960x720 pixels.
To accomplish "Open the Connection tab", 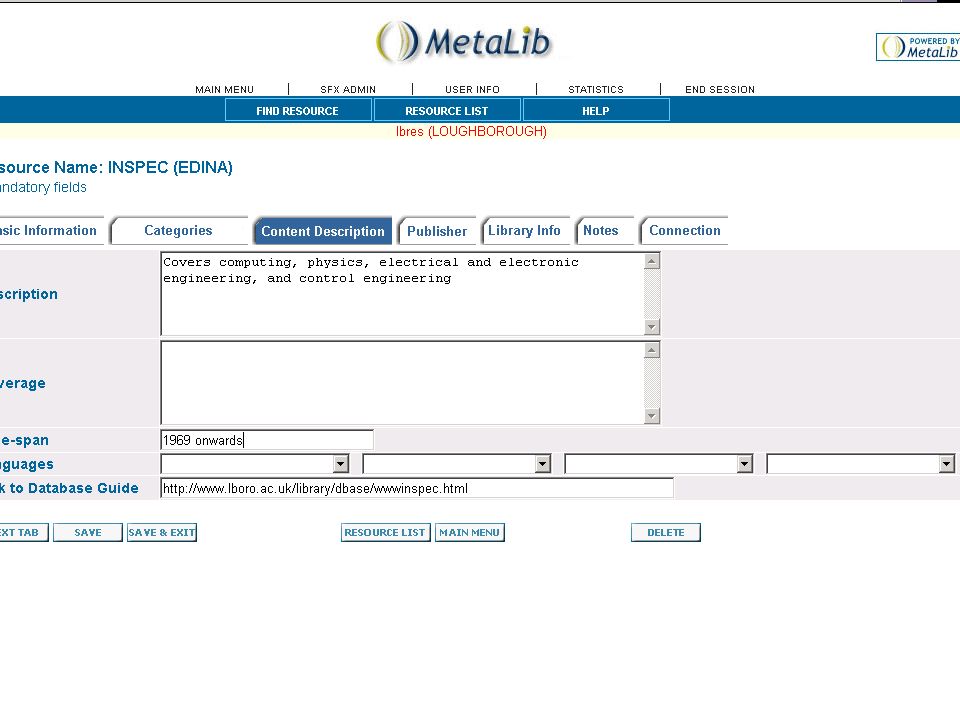I will pos(684,231).
